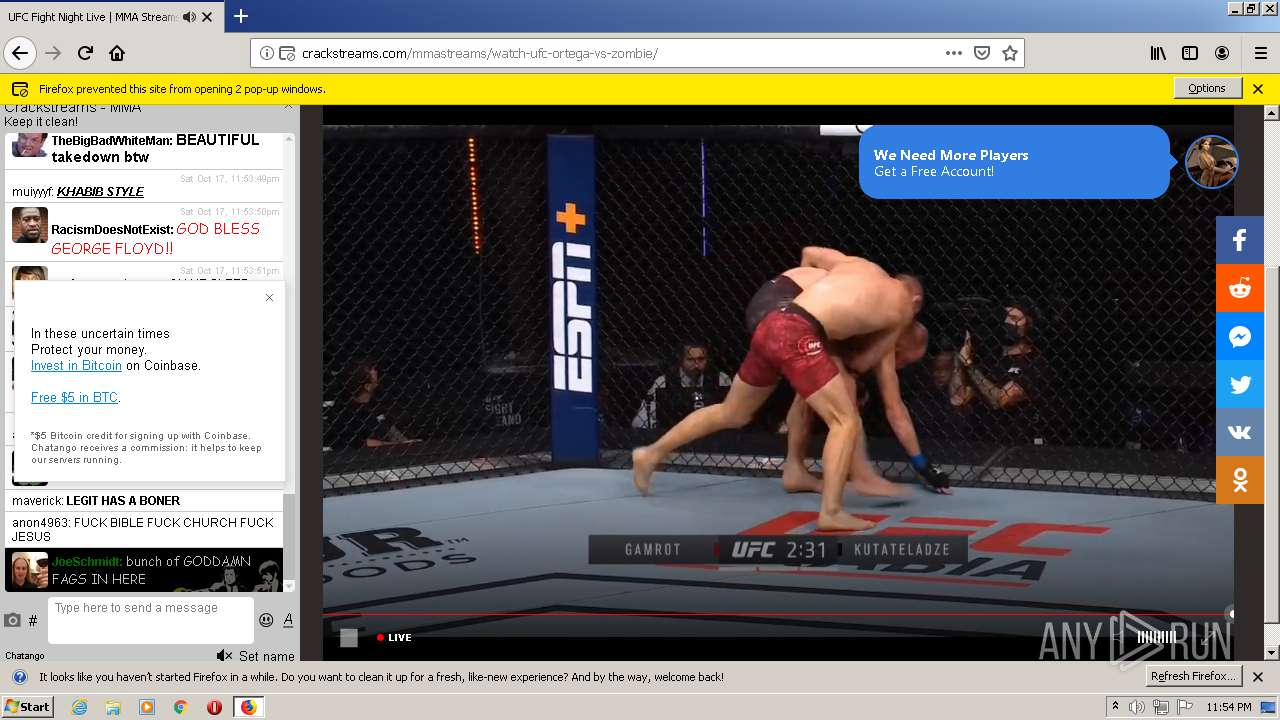Viewport: 1280px width, 720px height.
Task: Click Set name in chat
Action: point(267,656)
